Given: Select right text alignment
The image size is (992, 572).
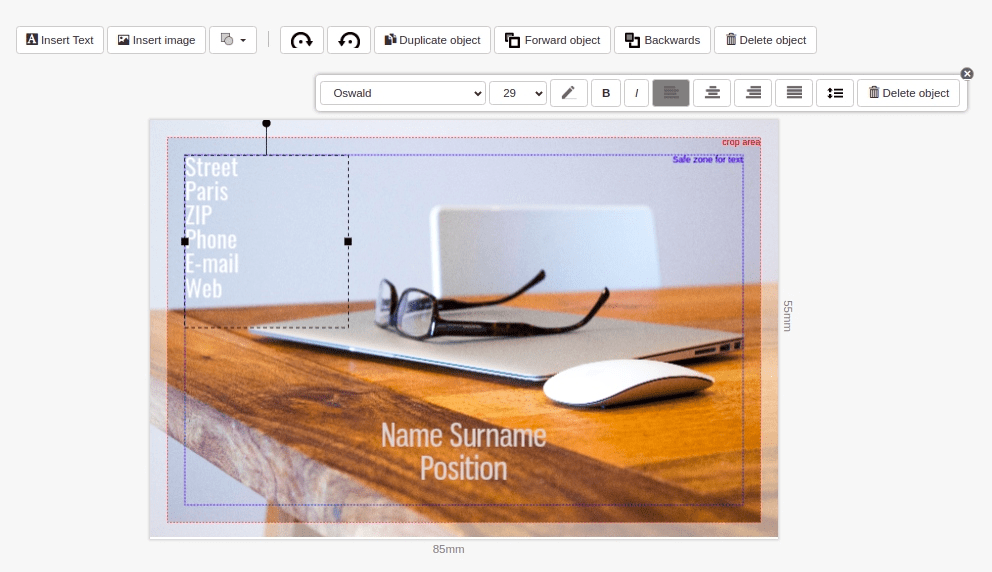Looking at the screenshot, I should pyautogui.click(x=753, y=93).
